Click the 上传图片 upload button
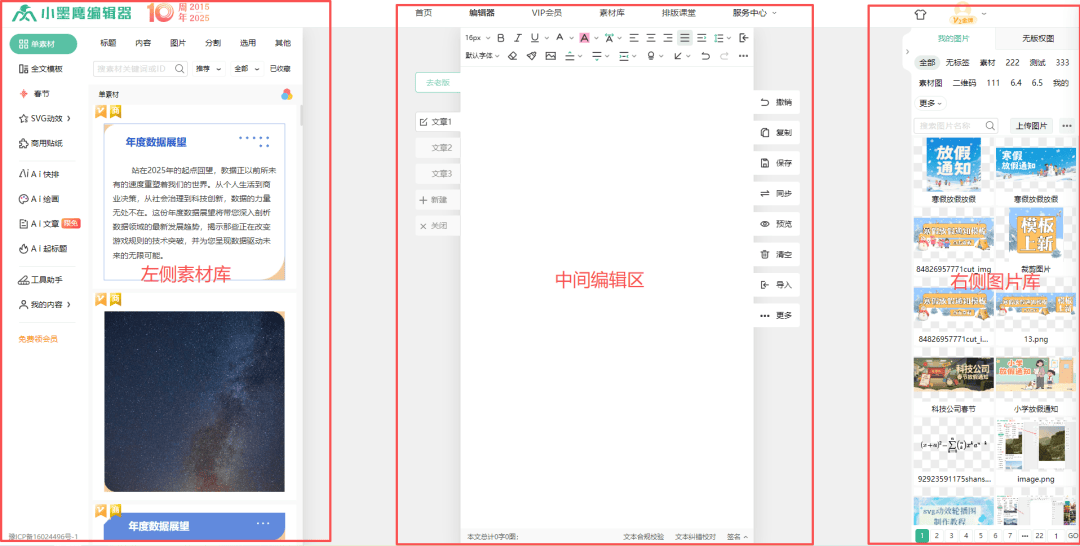 1031,126
